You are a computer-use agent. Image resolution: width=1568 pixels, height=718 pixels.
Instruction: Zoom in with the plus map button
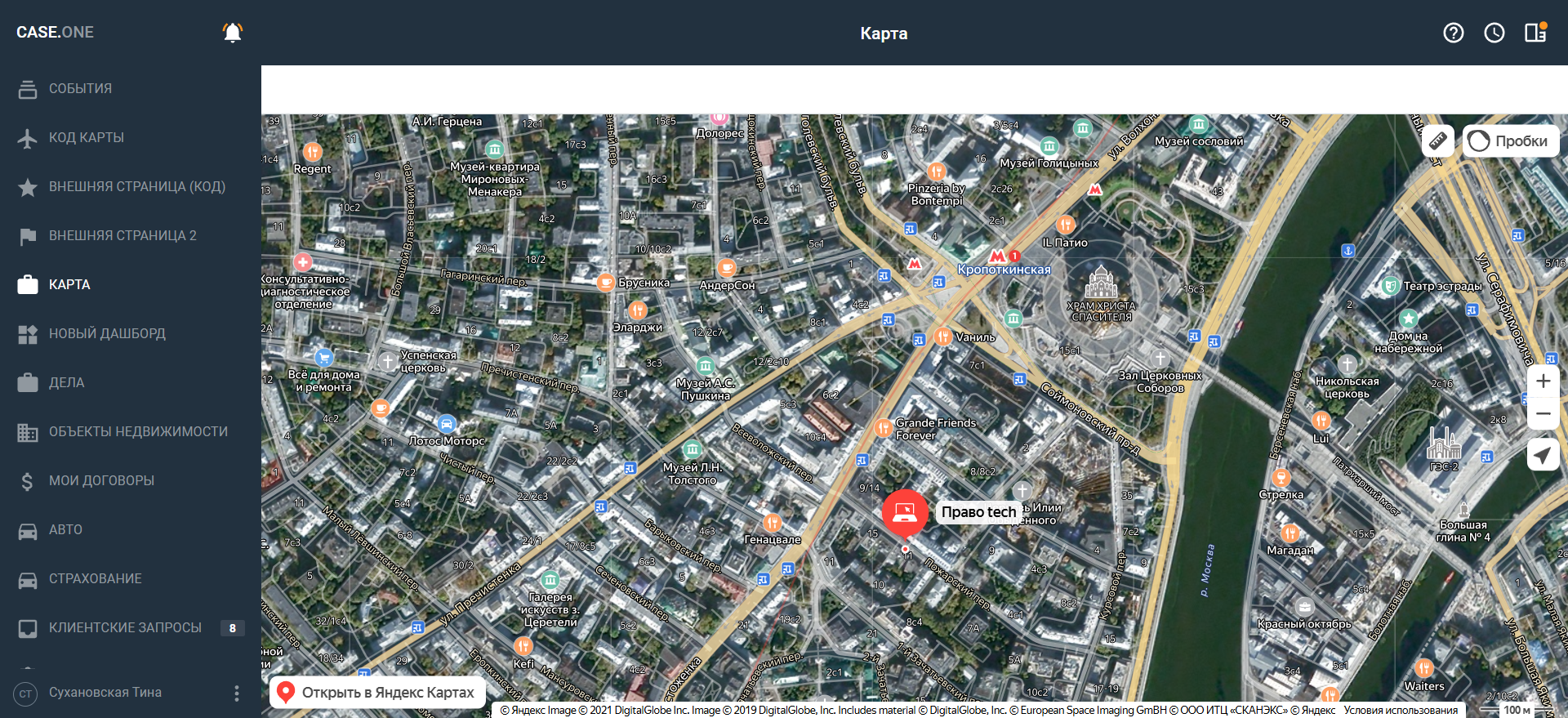click(1543, 381)
